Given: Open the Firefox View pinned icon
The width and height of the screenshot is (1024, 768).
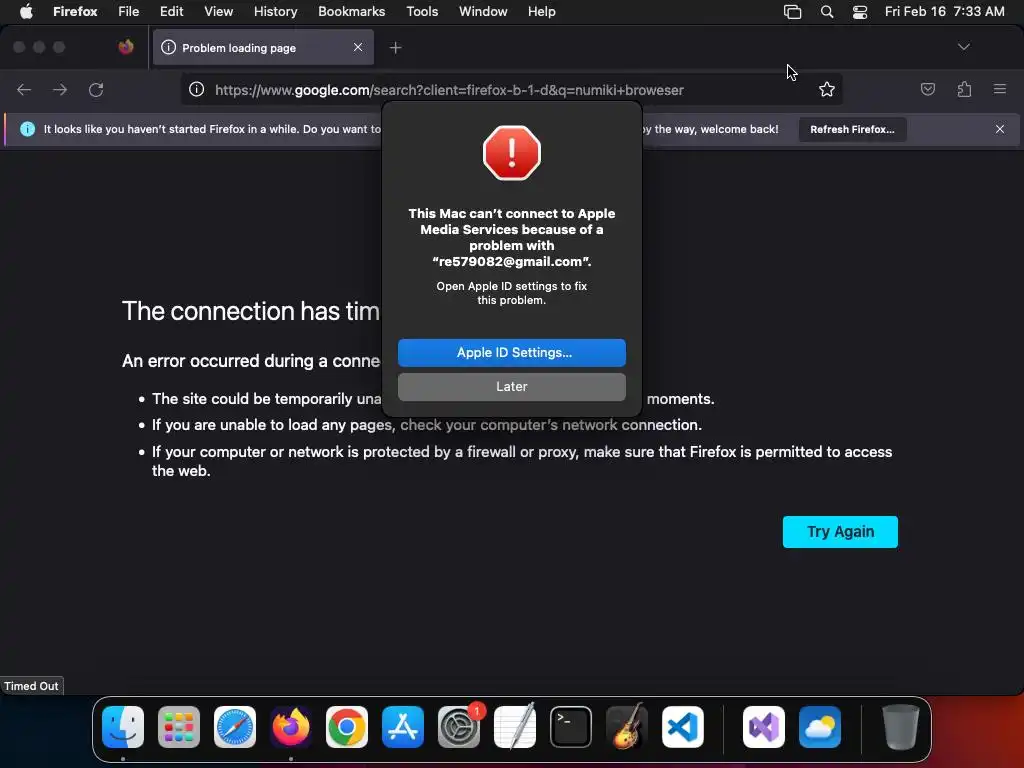Looking at the screenshot, I should (126, 47).
